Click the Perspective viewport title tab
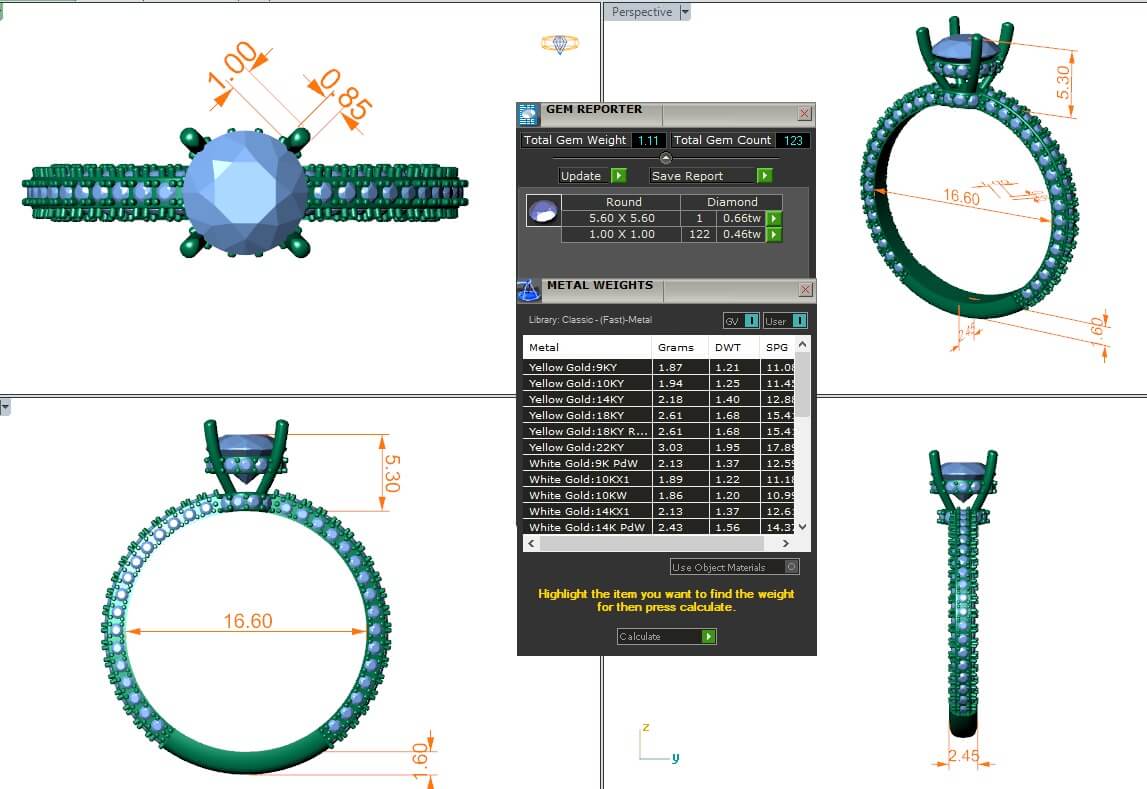 click(x=641, y=12)
